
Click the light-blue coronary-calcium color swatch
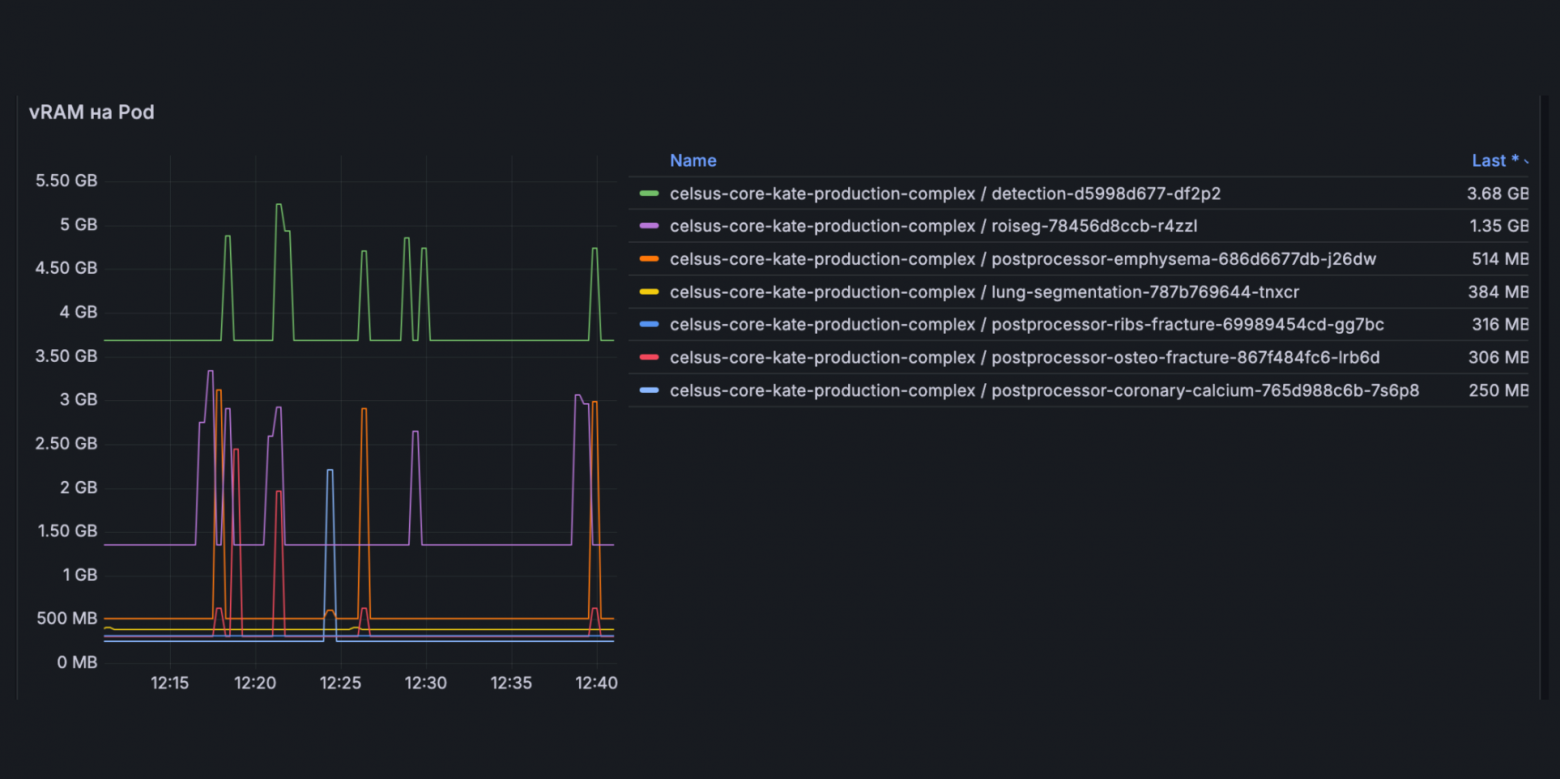(x=649, y=391)
